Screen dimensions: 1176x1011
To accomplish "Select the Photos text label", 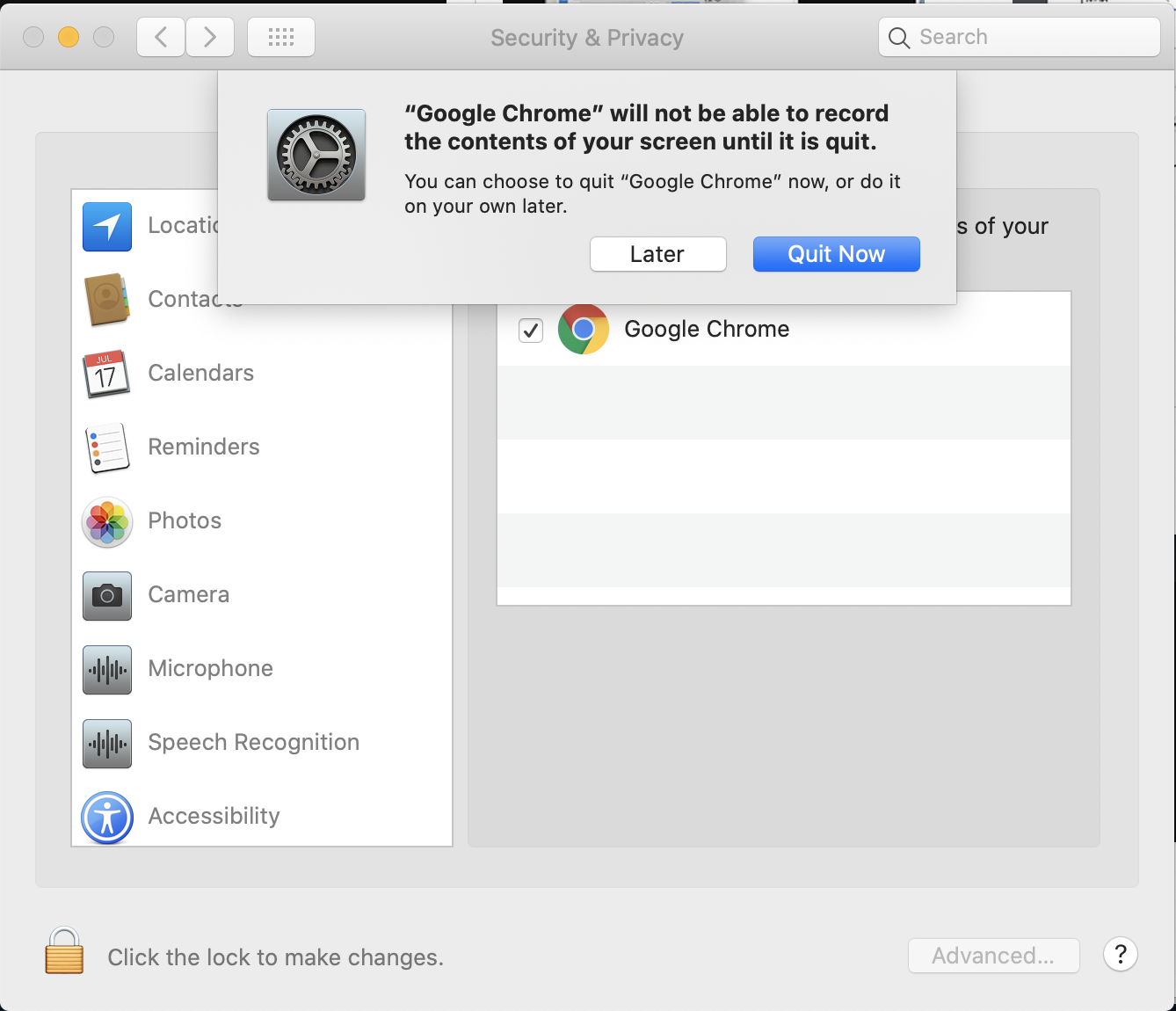I will pos(185,520).
